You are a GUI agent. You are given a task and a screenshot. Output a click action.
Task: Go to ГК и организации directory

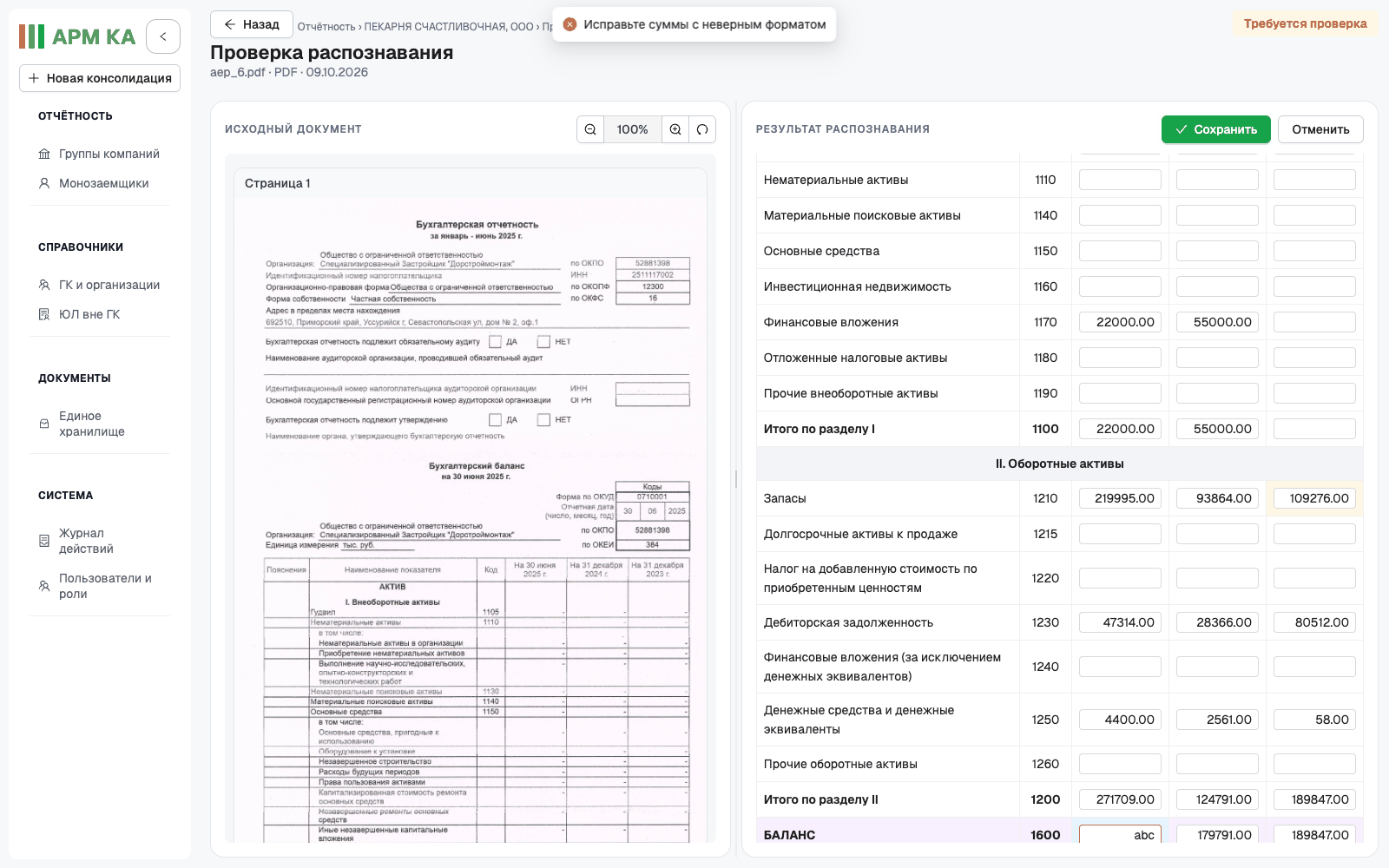click(99, 285)
